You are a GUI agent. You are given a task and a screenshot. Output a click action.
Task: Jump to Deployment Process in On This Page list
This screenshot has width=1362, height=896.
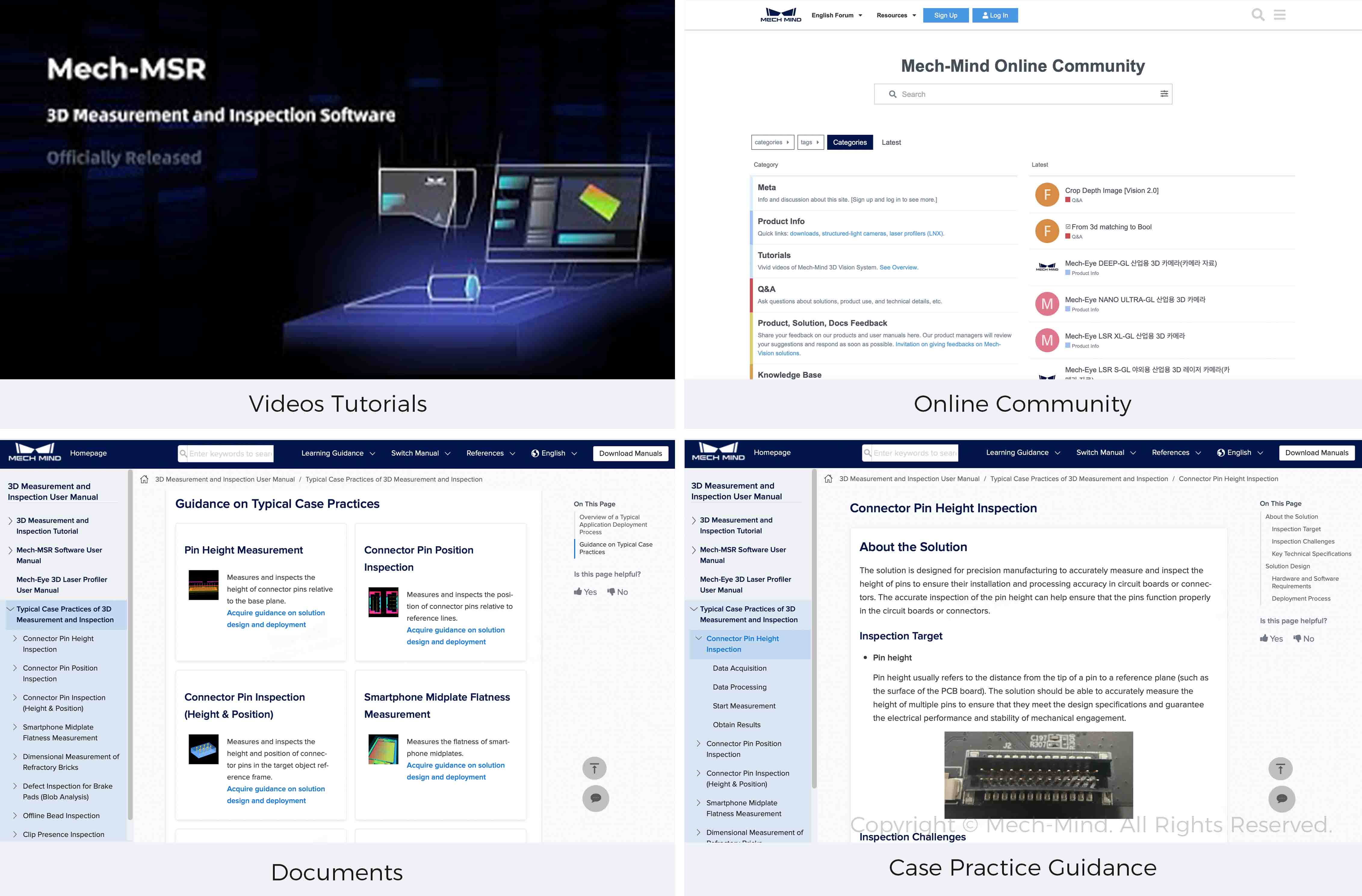point(1301,599)
